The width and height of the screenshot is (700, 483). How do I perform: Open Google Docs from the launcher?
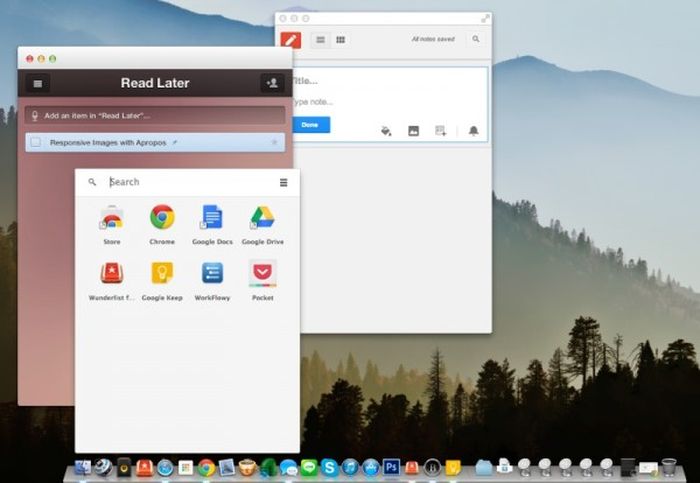[212, 225]
